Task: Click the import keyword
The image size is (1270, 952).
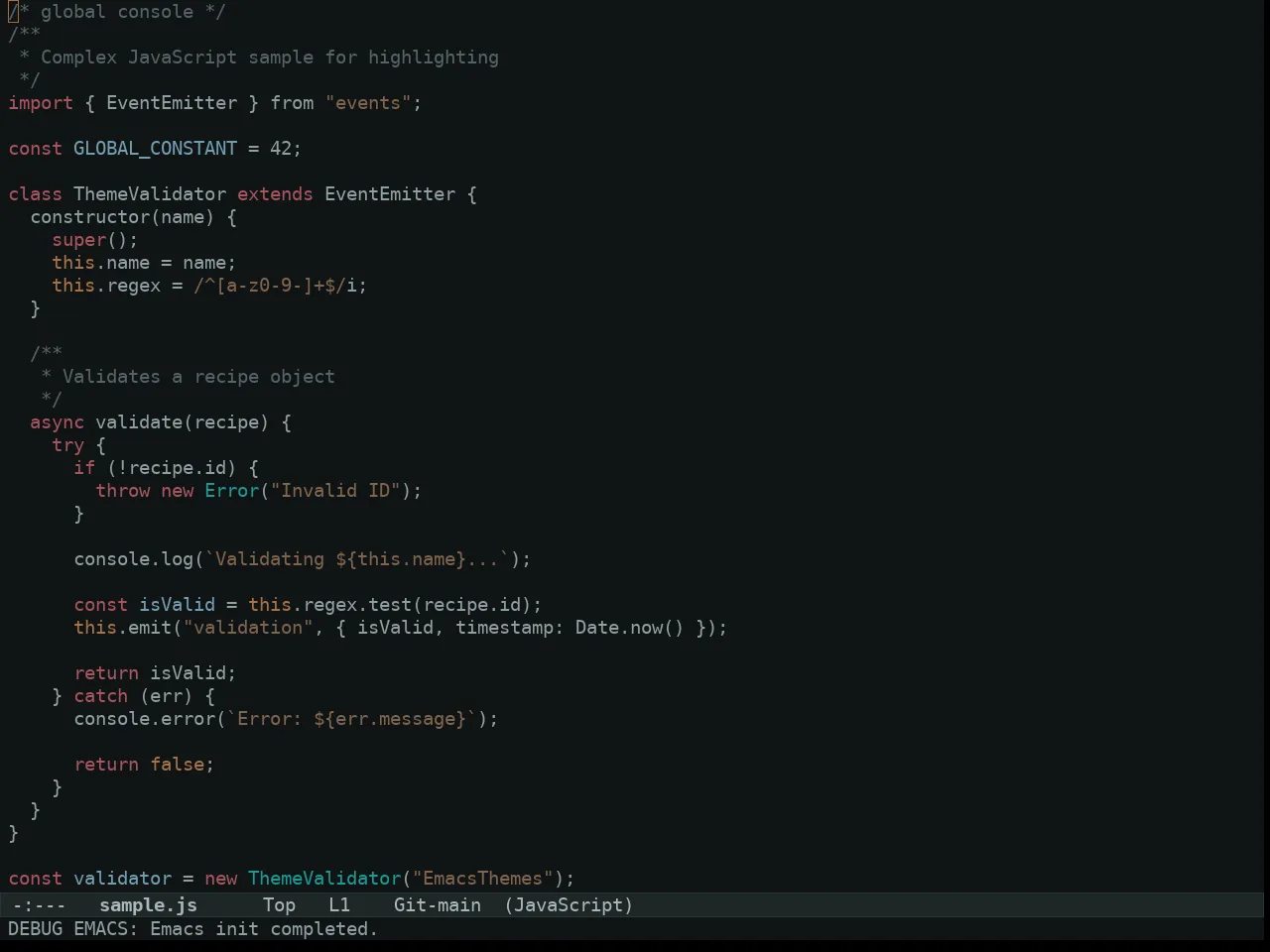Action: [41, 103]
